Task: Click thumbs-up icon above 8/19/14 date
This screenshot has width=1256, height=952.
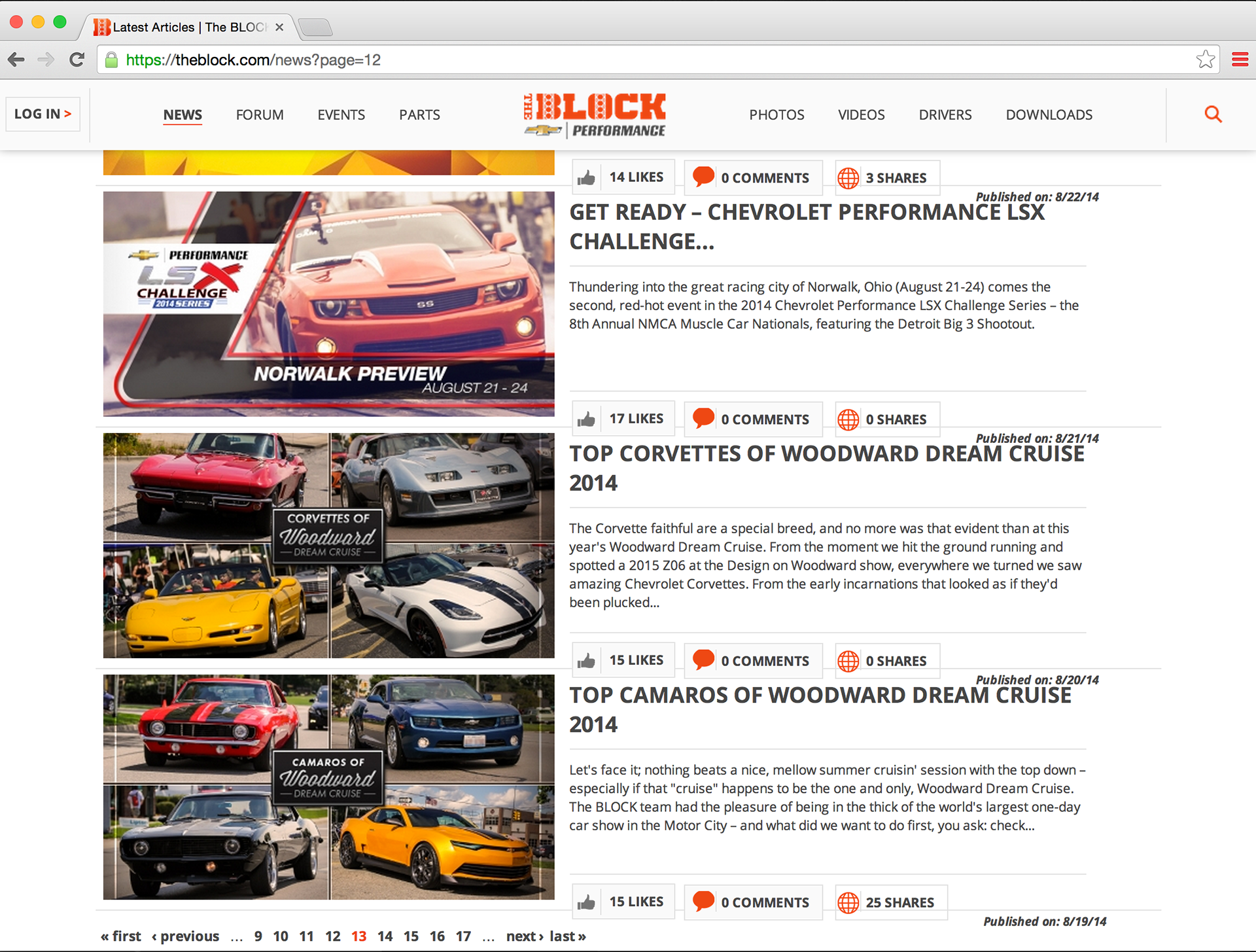Action: point(587,902)
